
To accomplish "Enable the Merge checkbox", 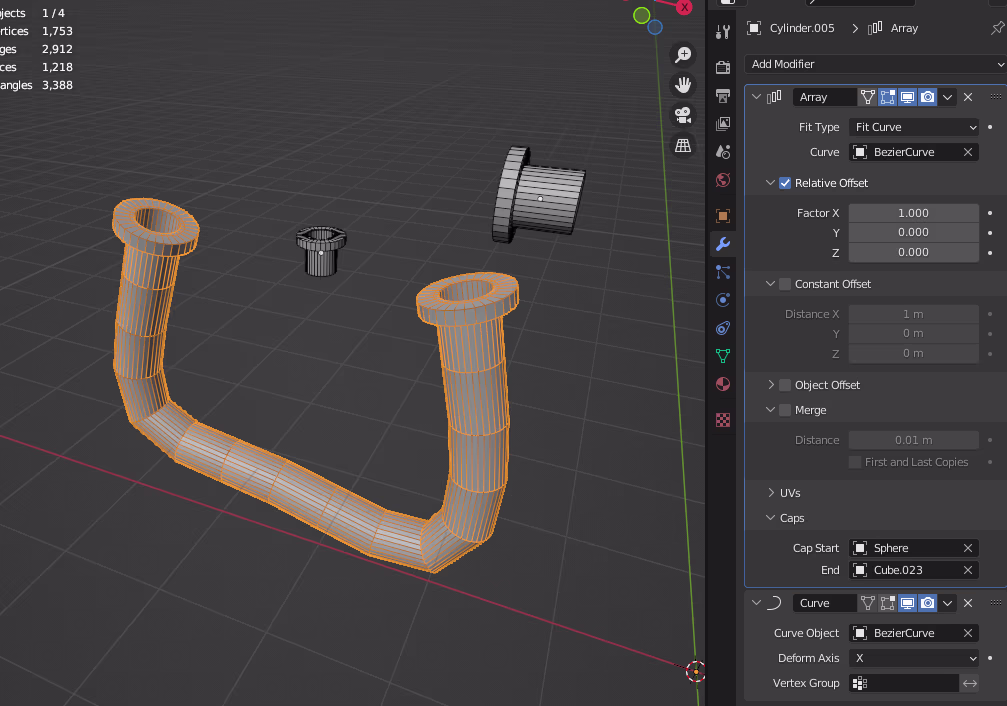I will pos(785,410).
